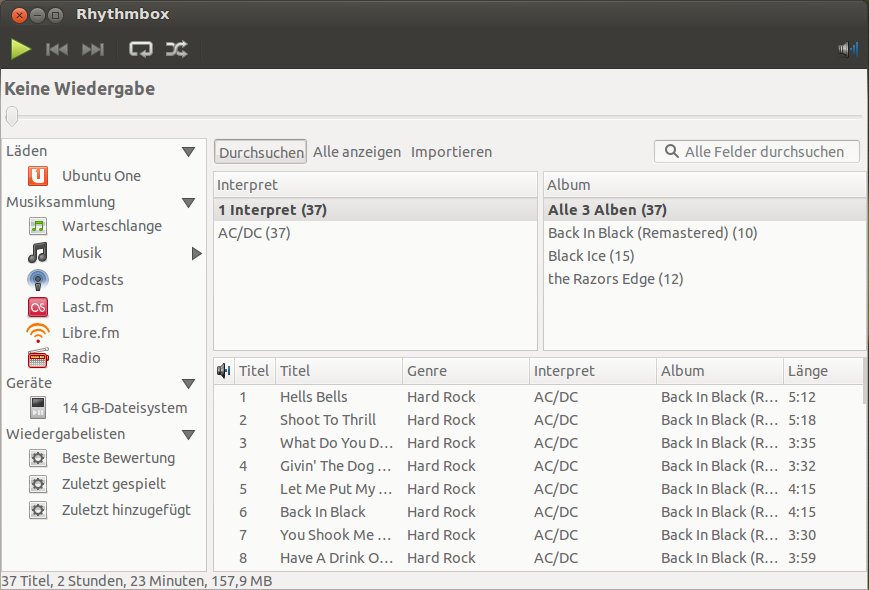Select album Black Ice (15)

[x=704, y=256]
